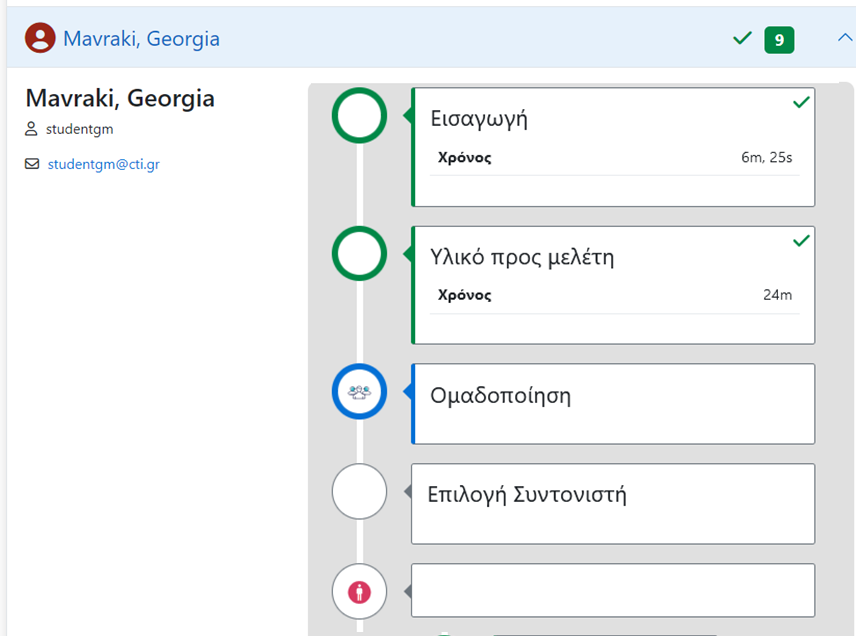Screen dimensions: 856x636
Task: Open the Υλικό προς μελέτη activity card
Action: (613, 285)
